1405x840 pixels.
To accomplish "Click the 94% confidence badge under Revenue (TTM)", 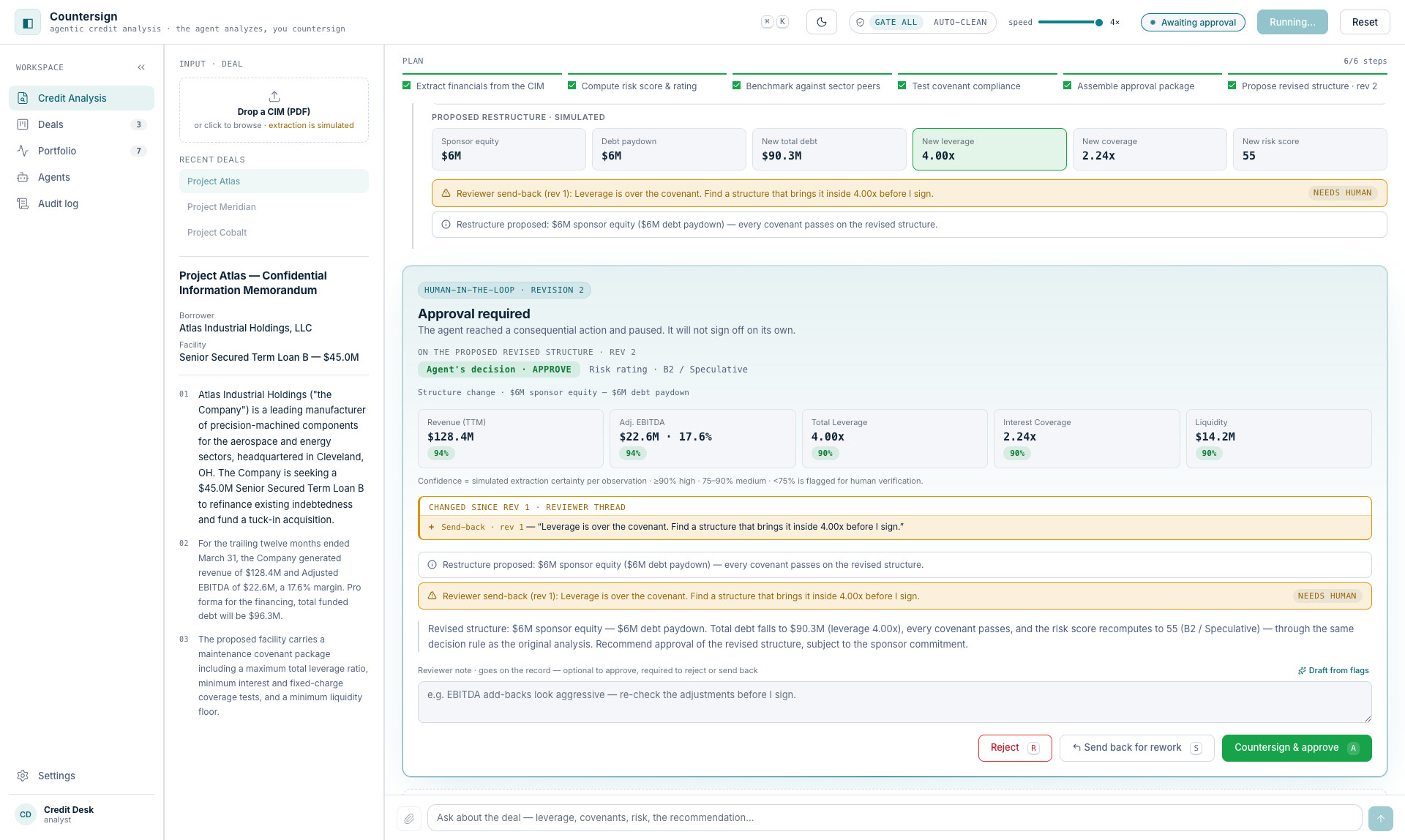I will coord(441,454).
